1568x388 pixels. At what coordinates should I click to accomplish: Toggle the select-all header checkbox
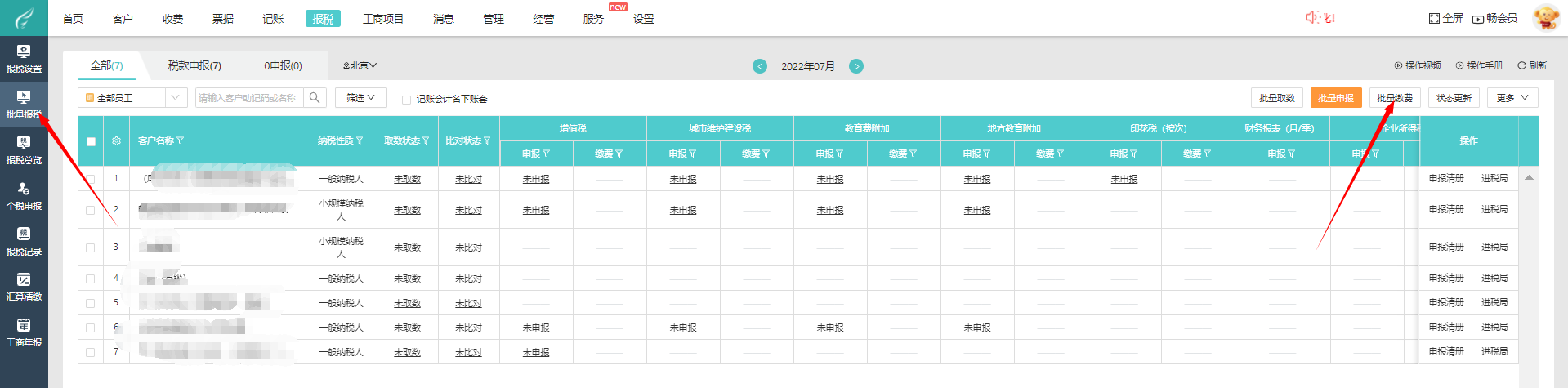tap(91, 141)
